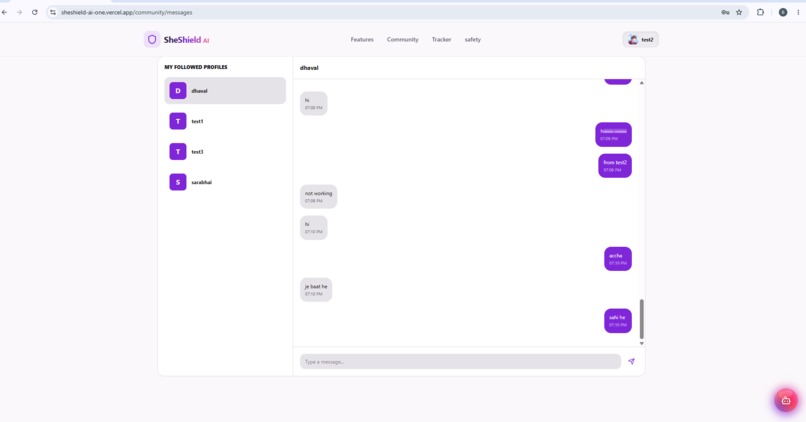Click the SheShield AI brand name
Image resolution: width=806 pixels, height=422 pixels.
[186, 40]
